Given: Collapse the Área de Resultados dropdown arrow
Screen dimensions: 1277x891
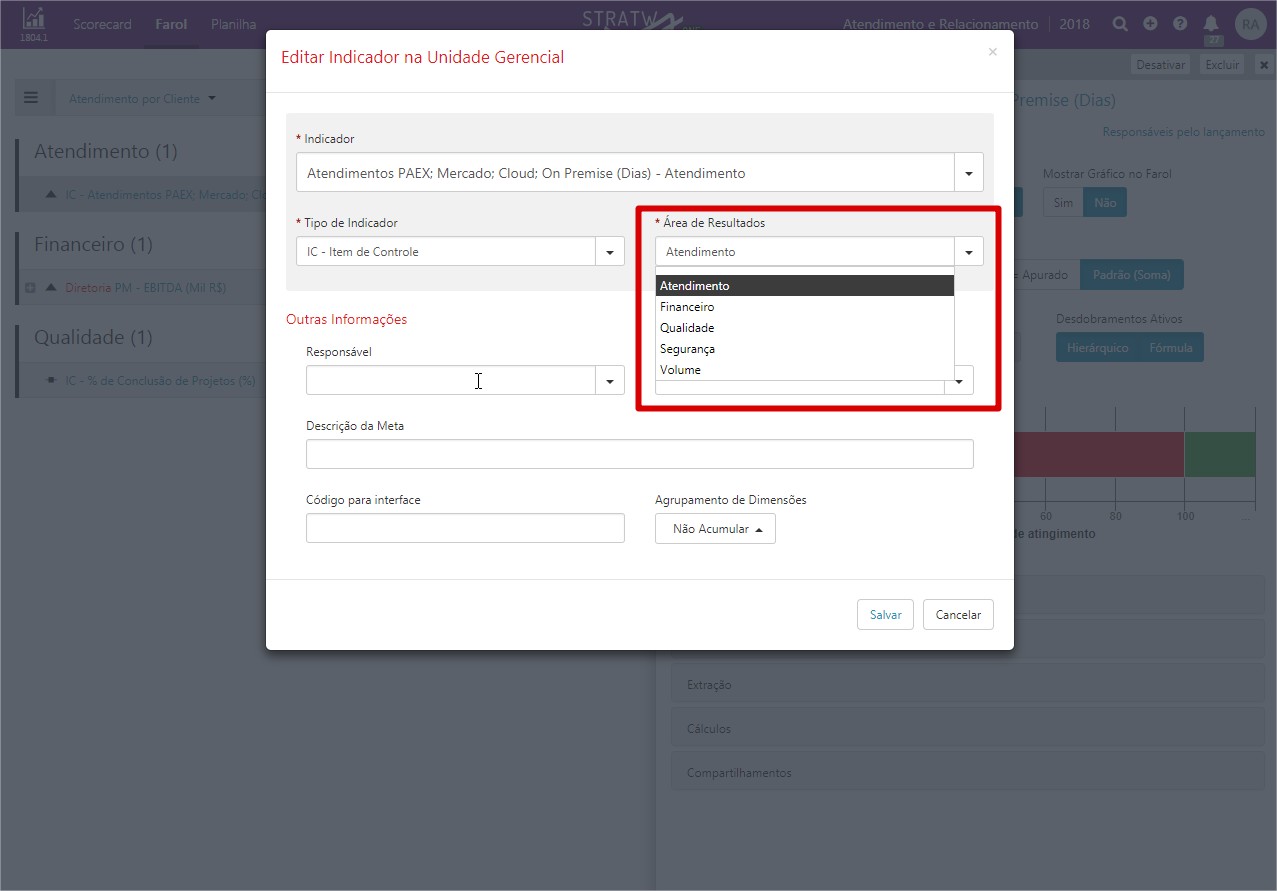Looking at the screenshot, I should click(968, 251).
